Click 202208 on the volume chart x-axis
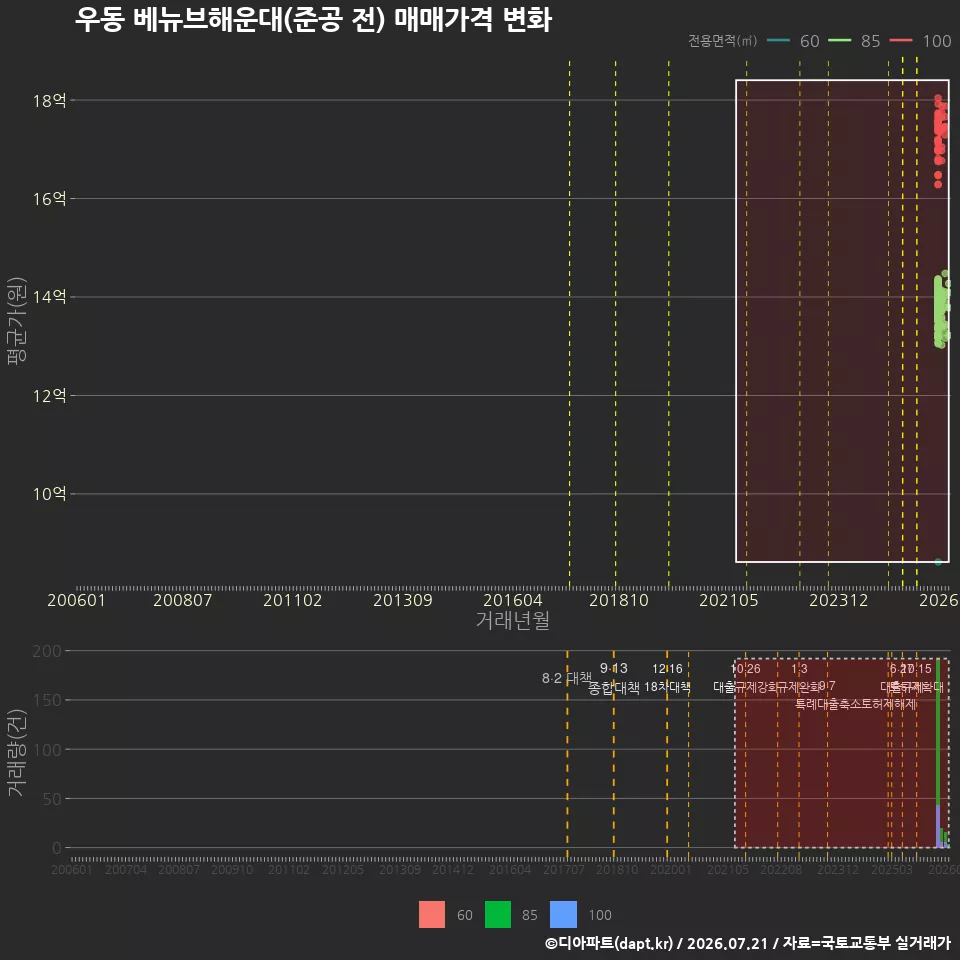960x960 pixels. pos(781,869)
